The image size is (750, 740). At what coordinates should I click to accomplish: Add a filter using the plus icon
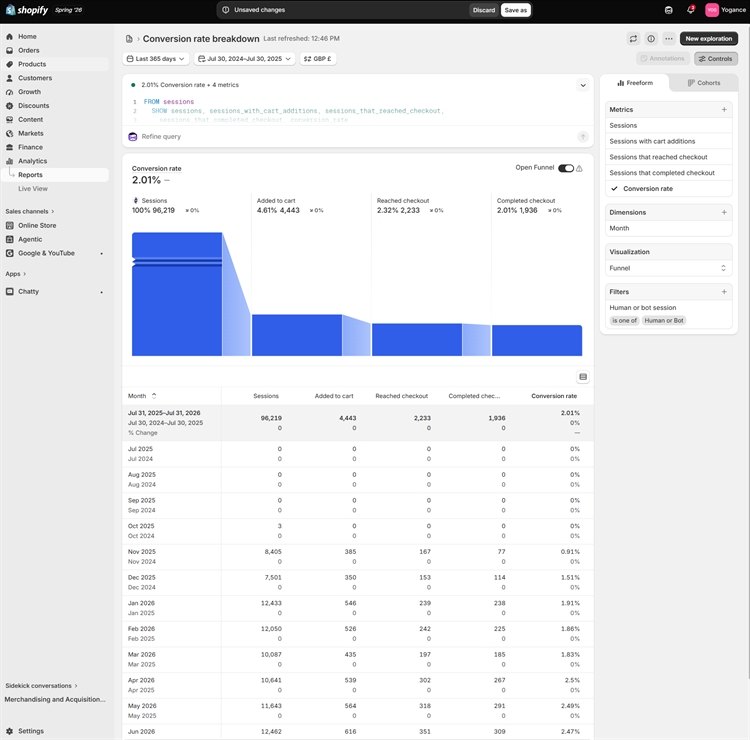point(724,292)
